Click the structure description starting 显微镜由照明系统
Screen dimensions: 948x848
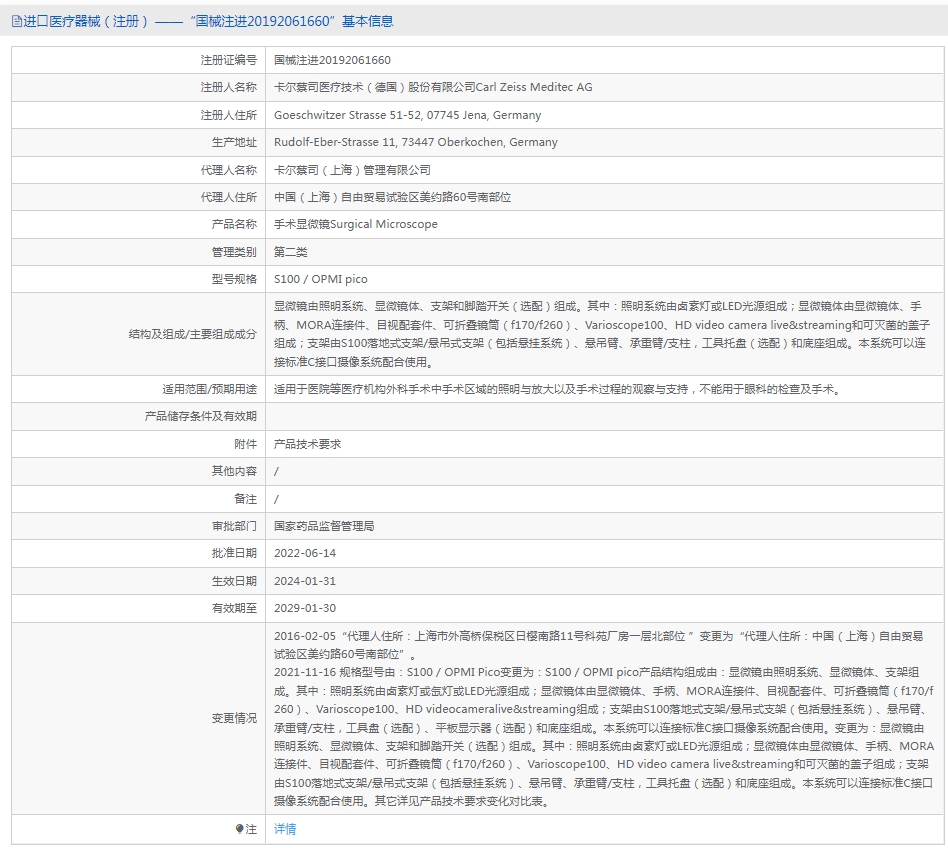tap(602, 334)
